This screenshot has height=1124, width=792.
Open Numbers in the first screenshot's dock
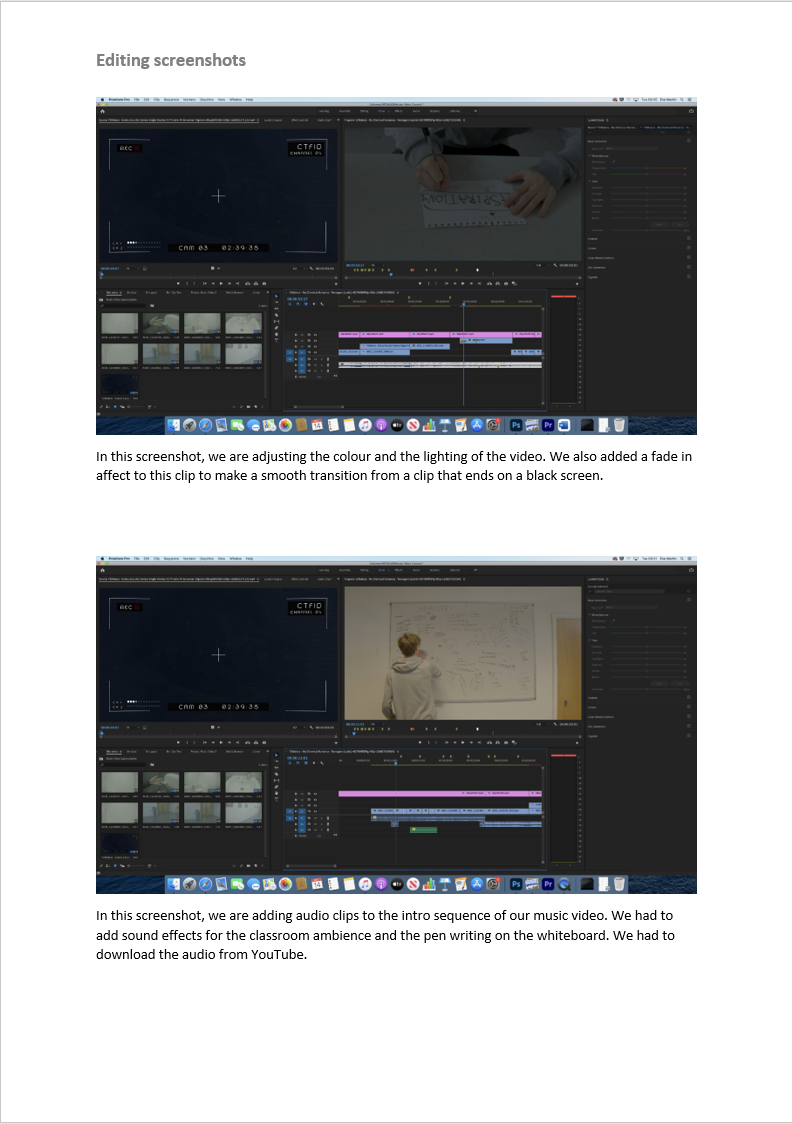pos(429,425)
